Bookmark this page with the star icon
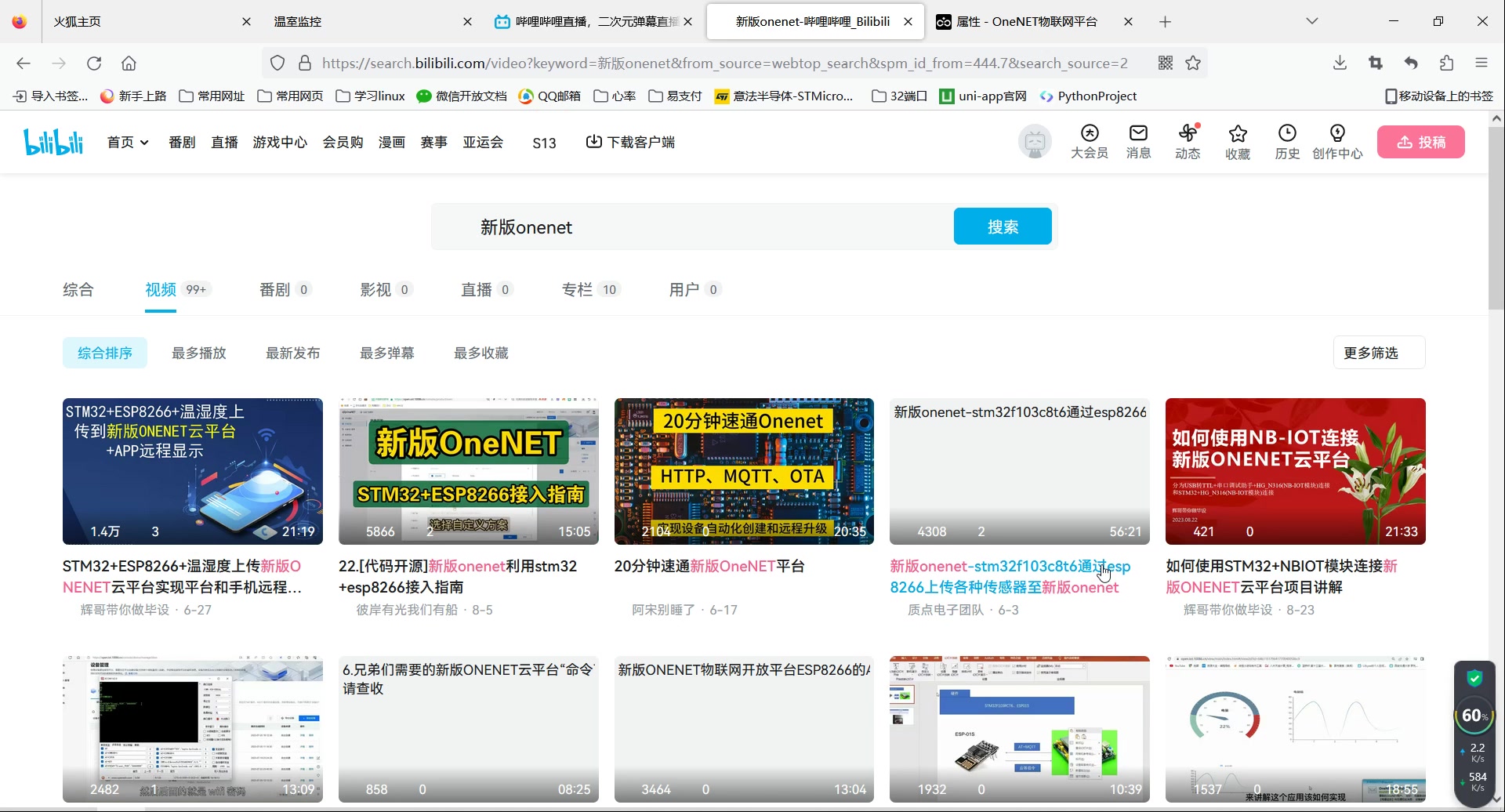The width and height of the screenshot is (1505, 812). click(1193, 63)
